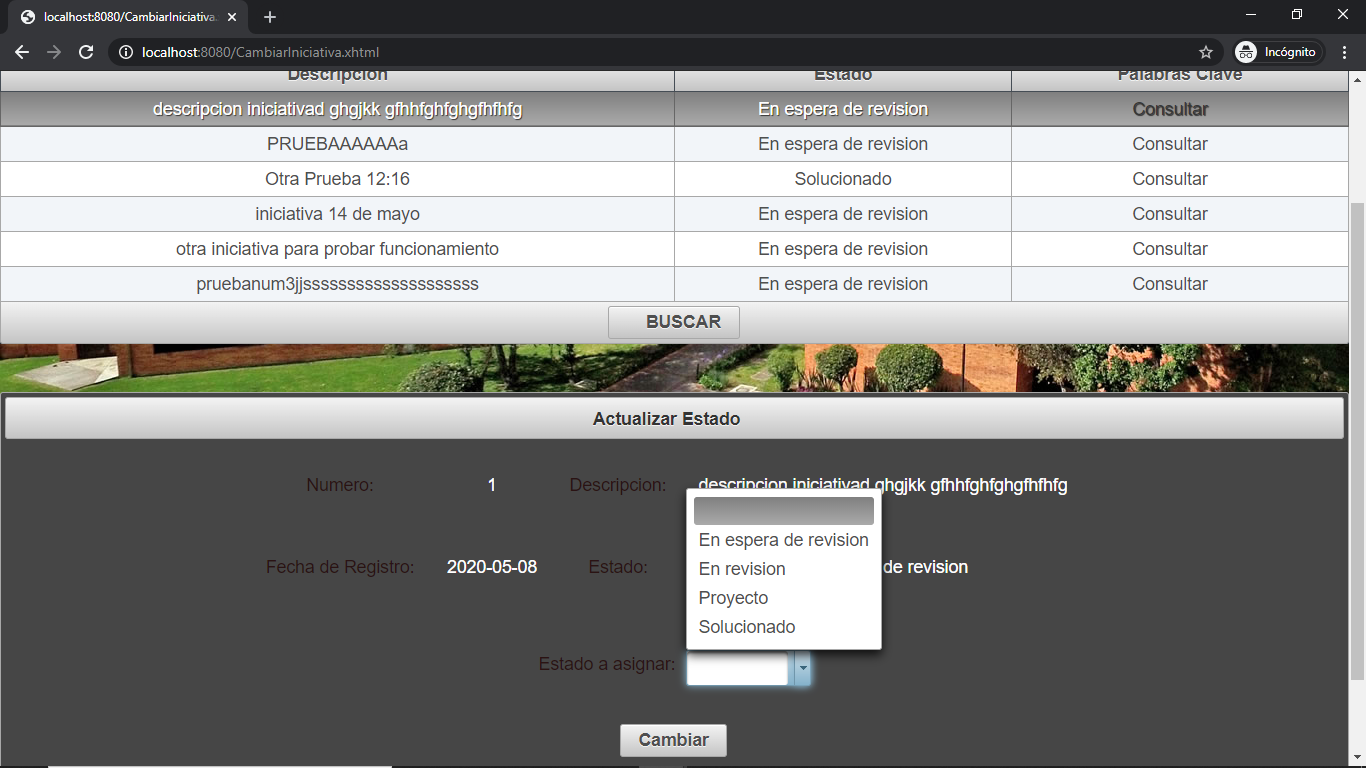Bookmark this page with the star
Image resolution: width=1366 pixels, height=768 pixels.
(1206, 52)
